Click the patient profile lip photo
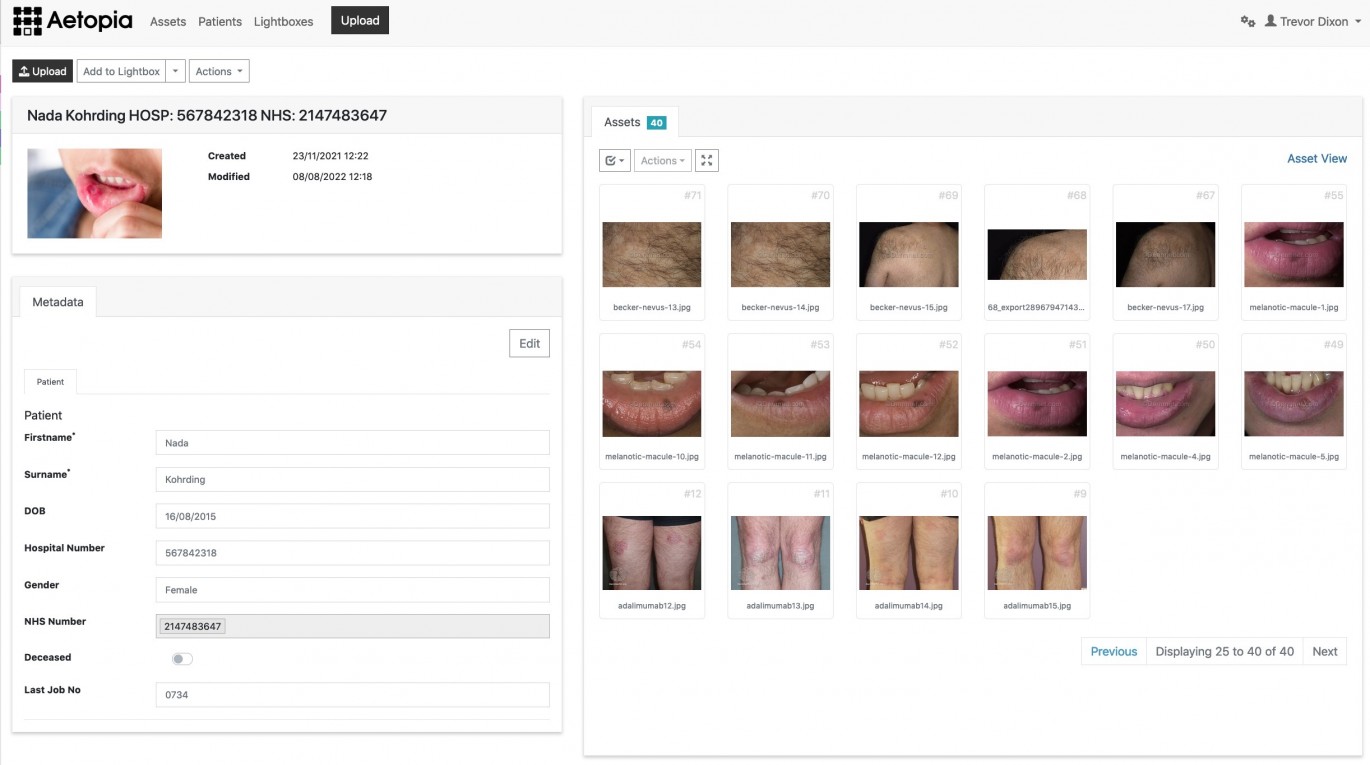Image resolution: width=1370 pixels, height=765 pixels. pyautogui.click(x=94, y=193)
